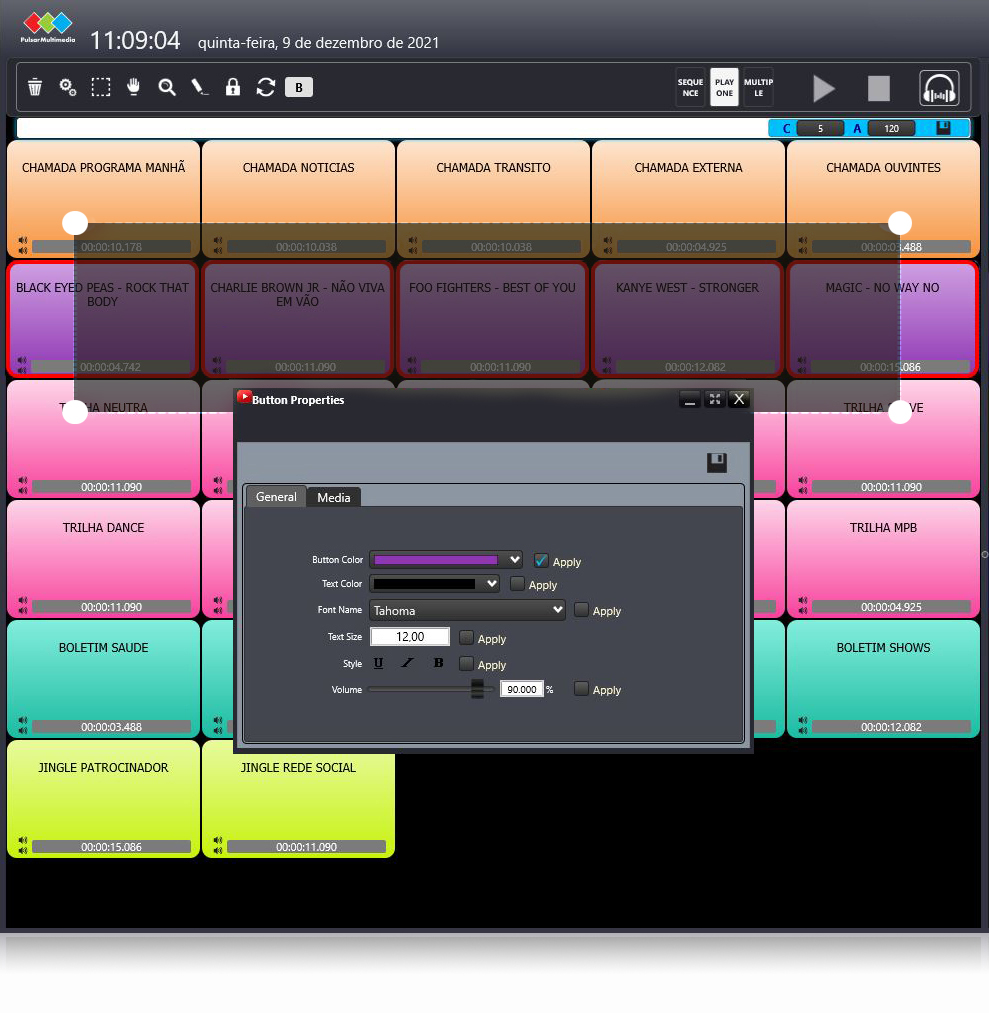Click the Pulsar Multimedia logo
Viewport: 989px width, 1013px height.
tap(48, 28)
